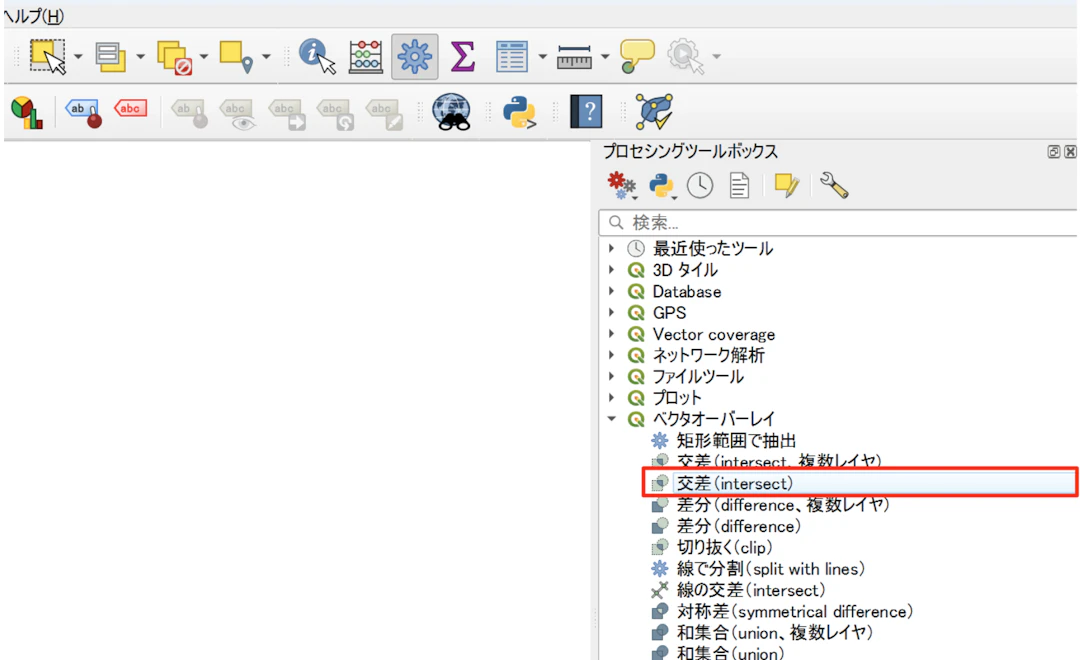This screenshot has width=1080, height=660.
Task: Open select by value dropdown arrow
Action: click(141, 56)
